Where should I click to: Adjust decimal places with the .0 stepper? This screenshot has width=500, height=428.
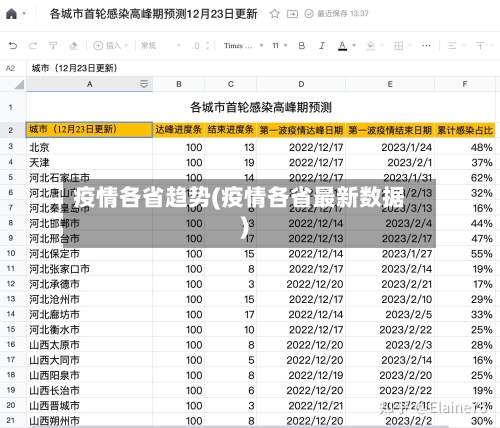point(201,45)
